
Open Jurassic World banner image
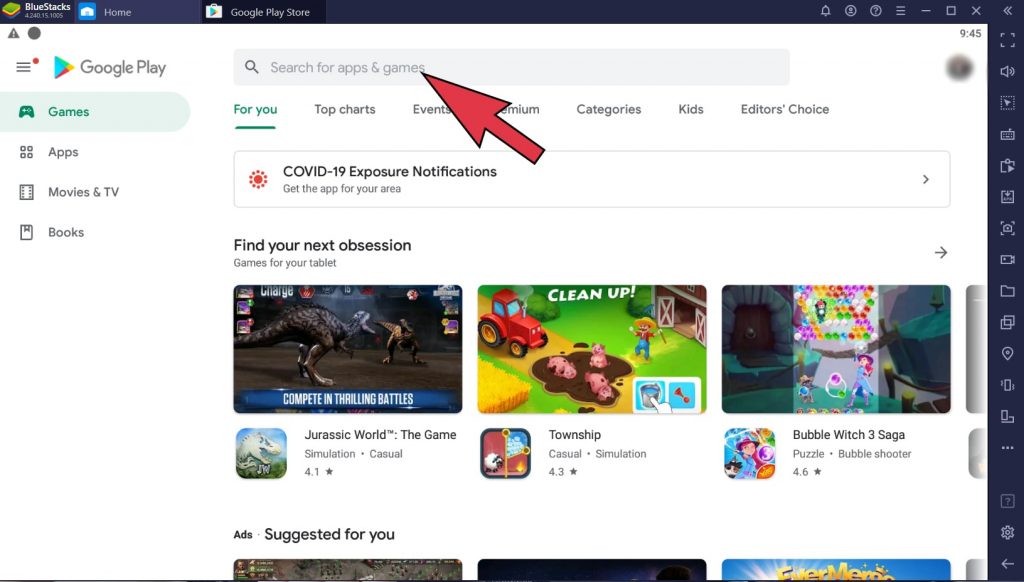[347, 349]
